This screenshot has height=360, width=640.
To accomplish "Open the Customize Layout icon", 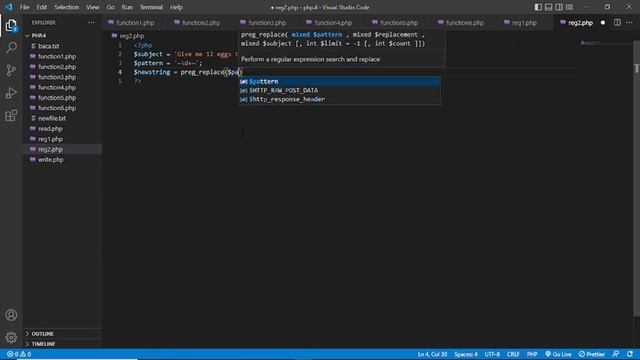I will 569,7.
